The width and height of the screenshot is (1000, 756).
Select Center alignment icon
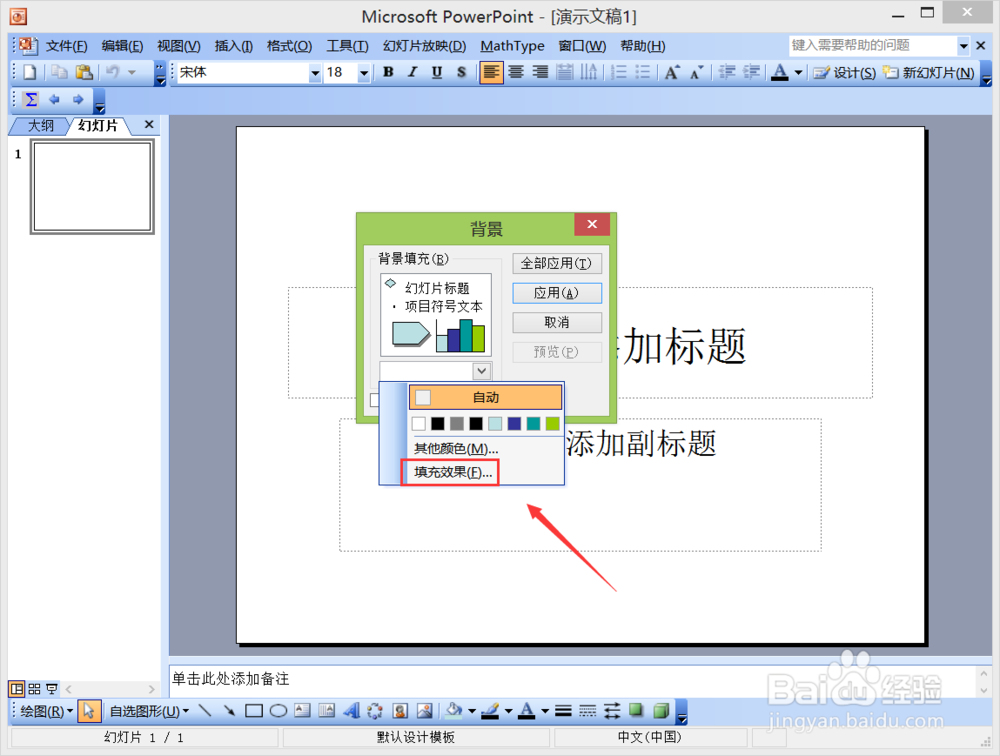tap(516, 72)
